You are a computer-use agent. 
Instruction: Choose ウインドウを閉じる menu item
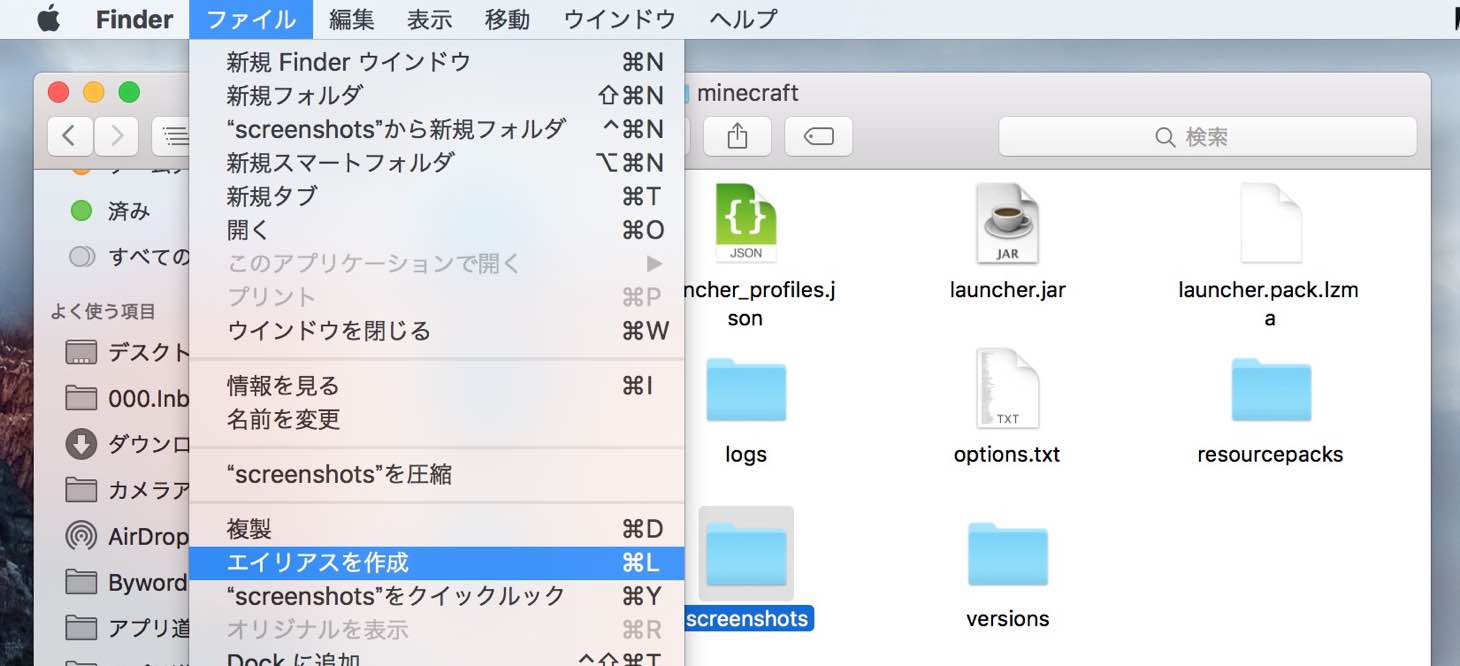(437, 330)
